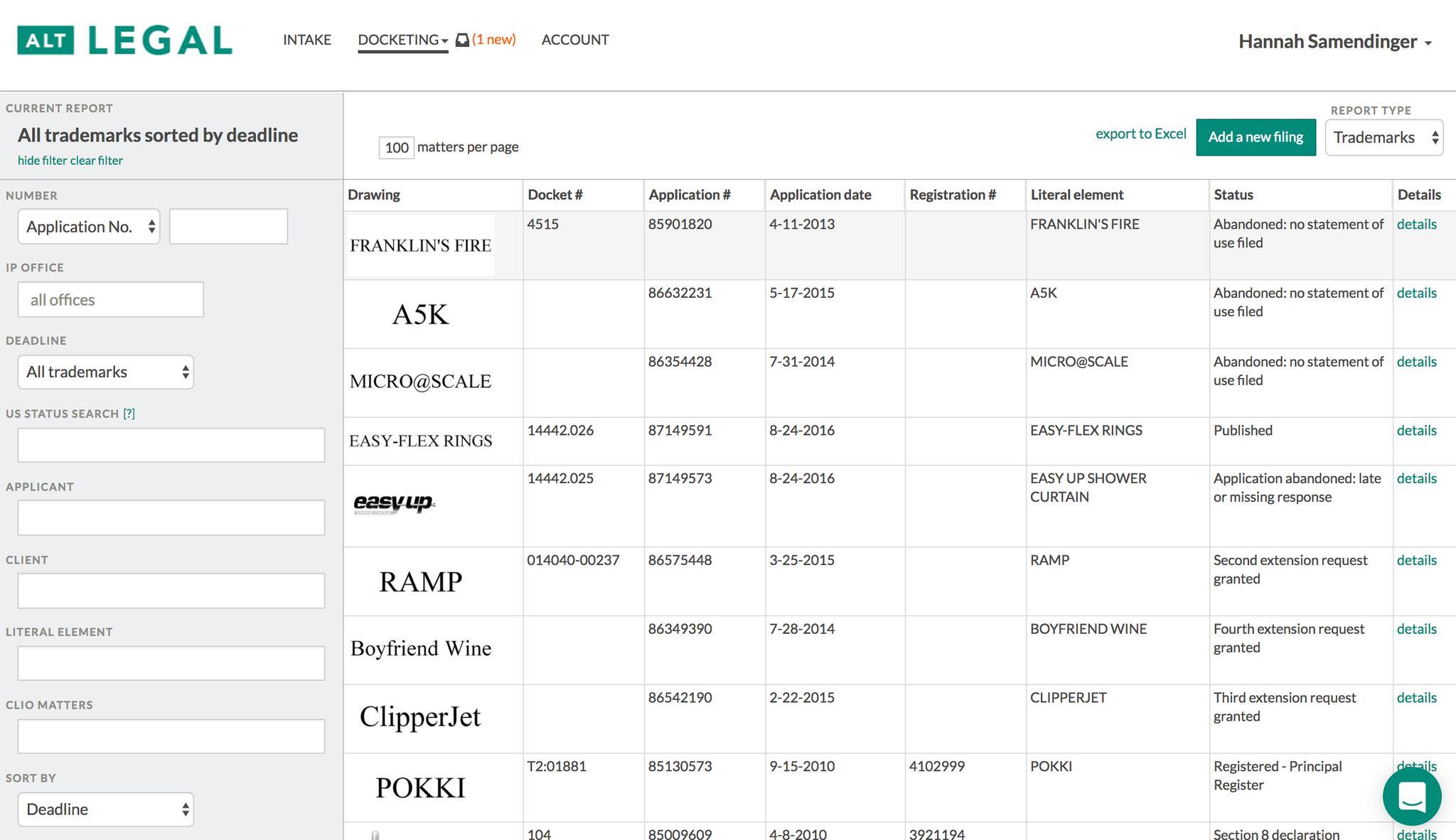This screenshot has width=1456, height=840.
Task: Open the chat support bubble
Action: click(x=1411, y=796)
